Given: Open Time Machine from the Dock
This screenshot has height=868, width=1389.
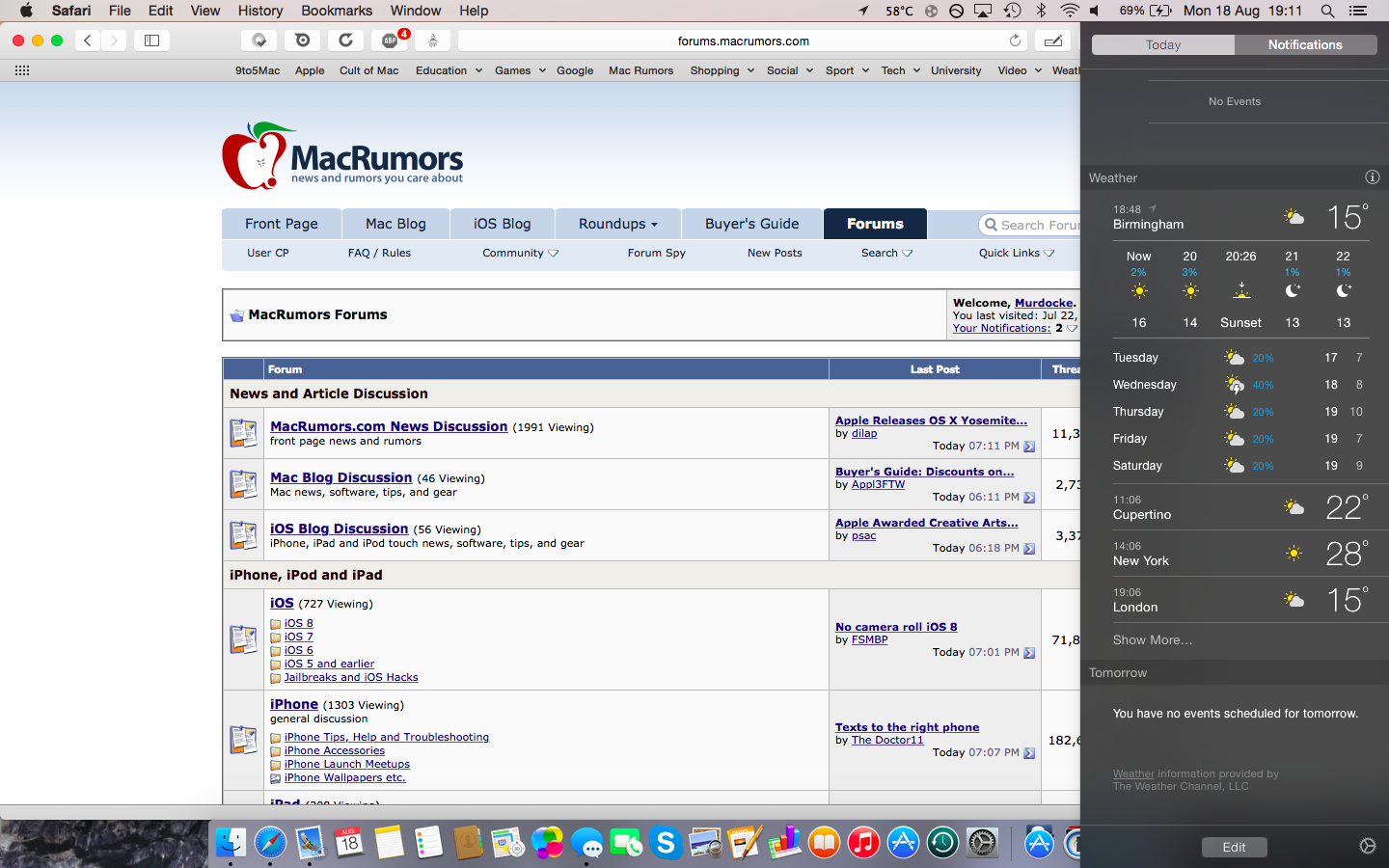Looking at the screenshot, I should point(942,843).
